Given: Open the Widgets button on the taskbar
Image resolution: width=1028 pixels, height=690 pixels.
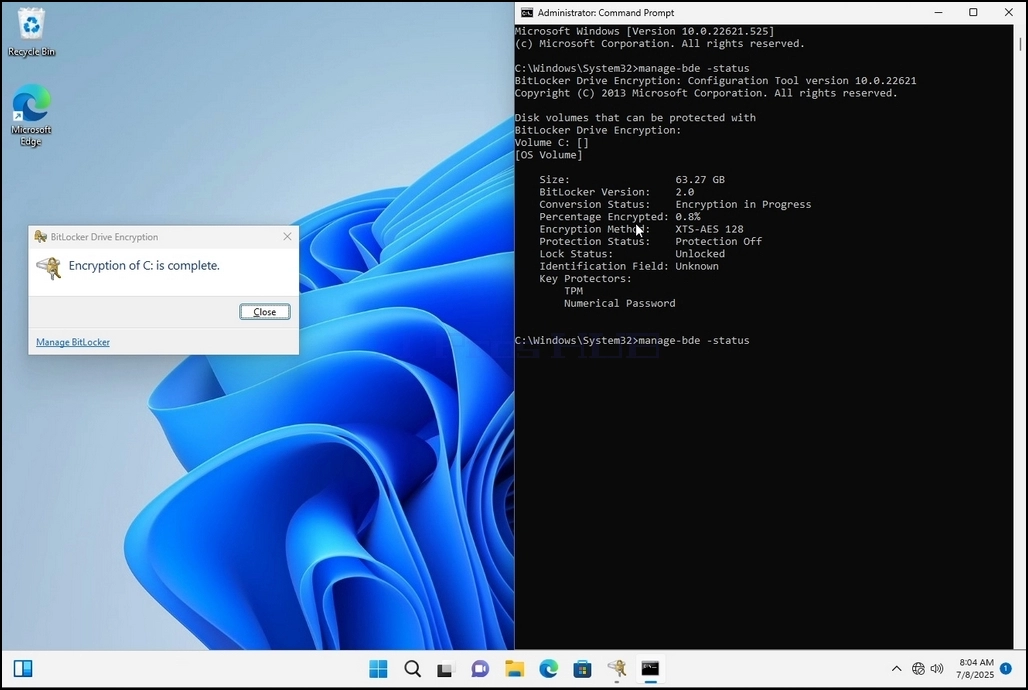Looking at the screenshot, I should click(23, 668).
